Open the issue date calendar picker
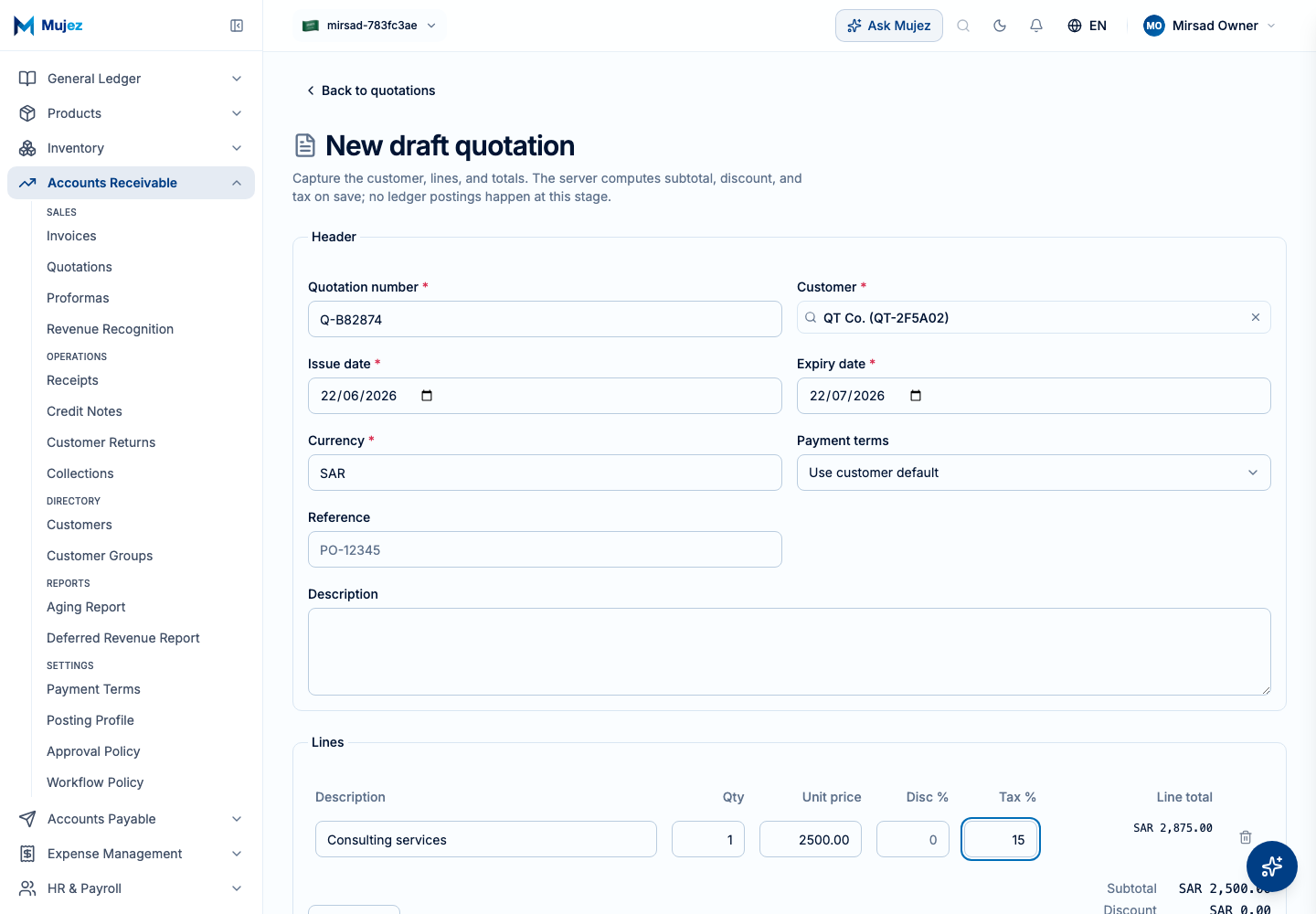The height and width of the screenshot is (914, 1316). (427, 396)
